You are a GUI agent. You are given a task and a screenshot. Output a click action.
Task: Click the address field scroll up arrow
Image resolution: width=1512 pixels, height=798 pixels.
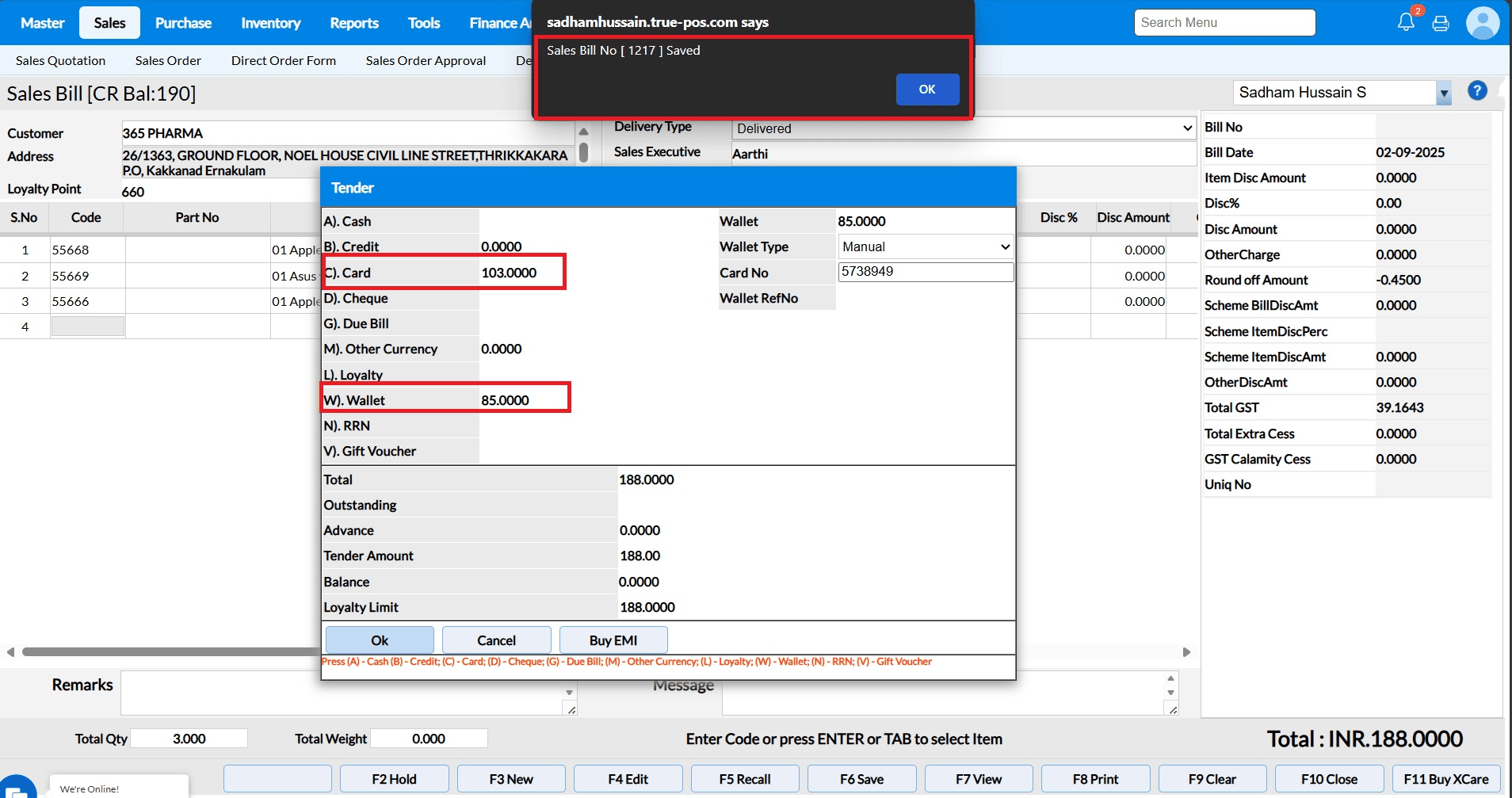(x=583, y=132)
